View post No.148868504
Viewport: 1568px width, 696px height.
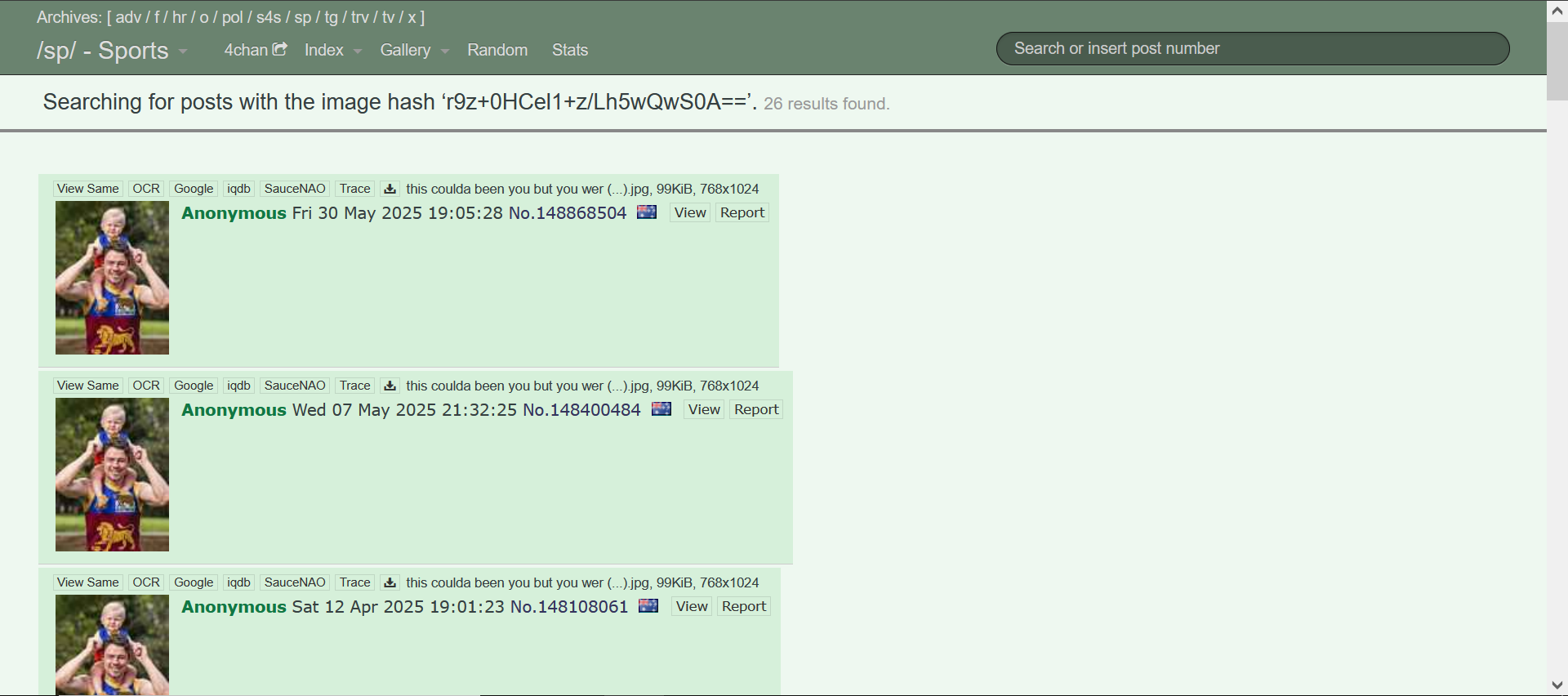pyautogui.click(x=690, y=212)
